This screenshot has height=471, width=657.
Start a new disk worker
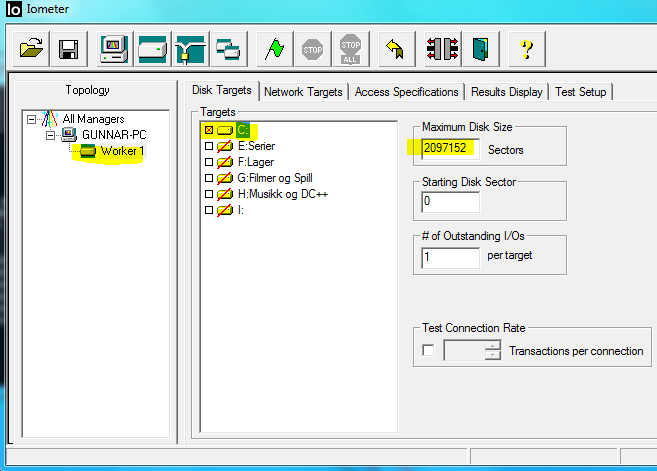(x=153, y=49)
